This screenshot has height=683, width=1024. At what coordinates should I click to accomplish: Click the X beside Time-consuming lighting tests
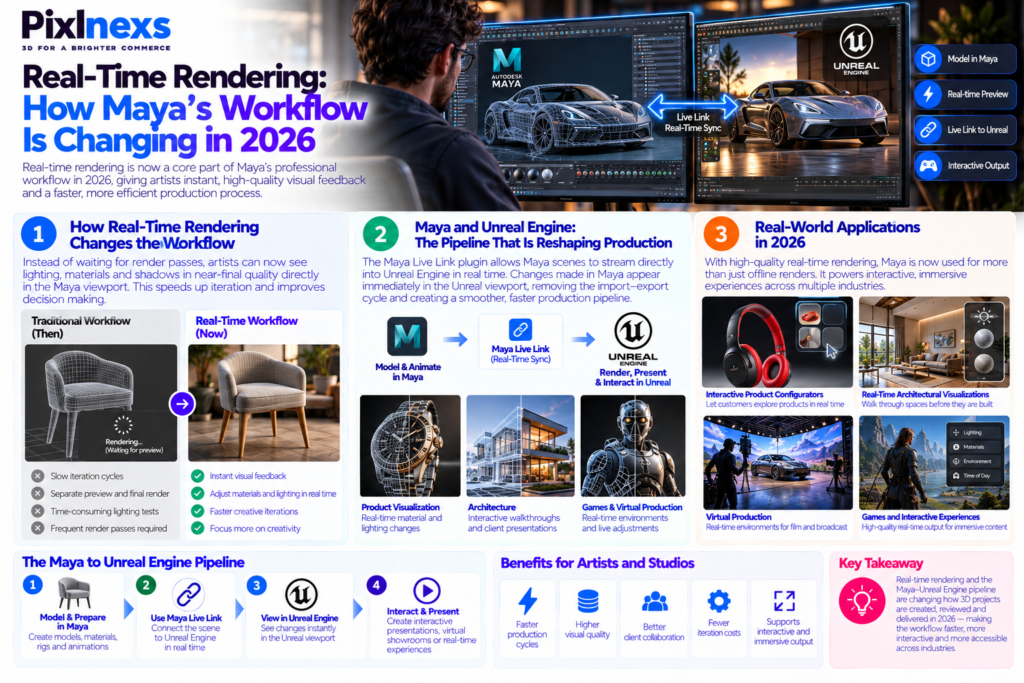(38, 511)
